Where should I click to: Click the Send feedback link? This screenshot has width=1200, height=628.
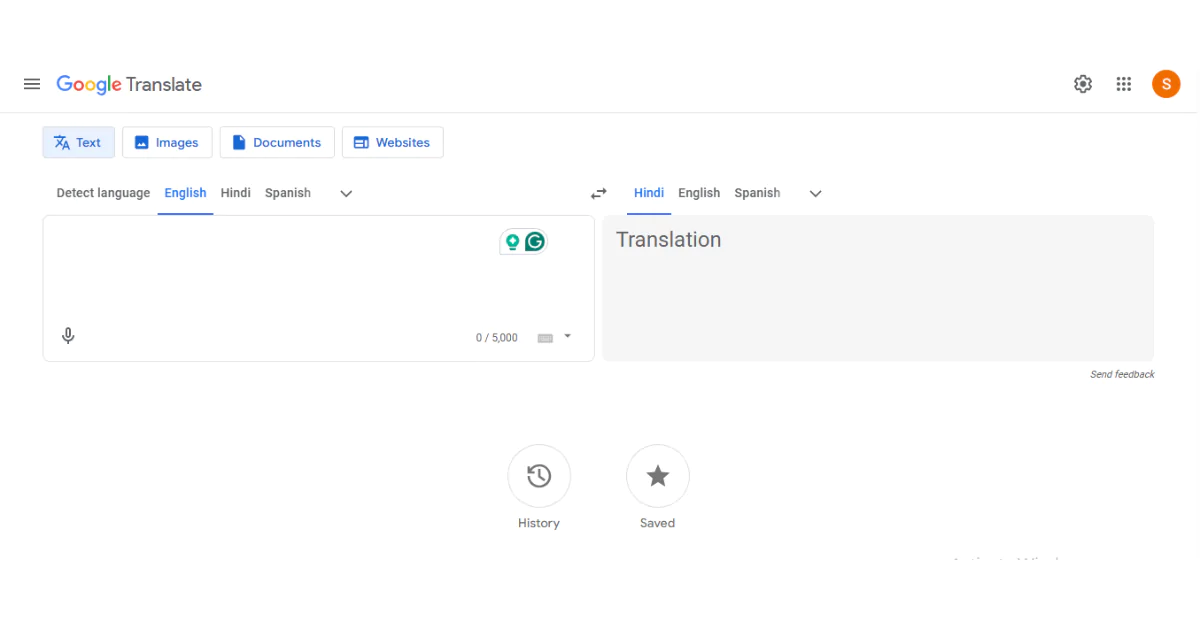pos(1122,374)
